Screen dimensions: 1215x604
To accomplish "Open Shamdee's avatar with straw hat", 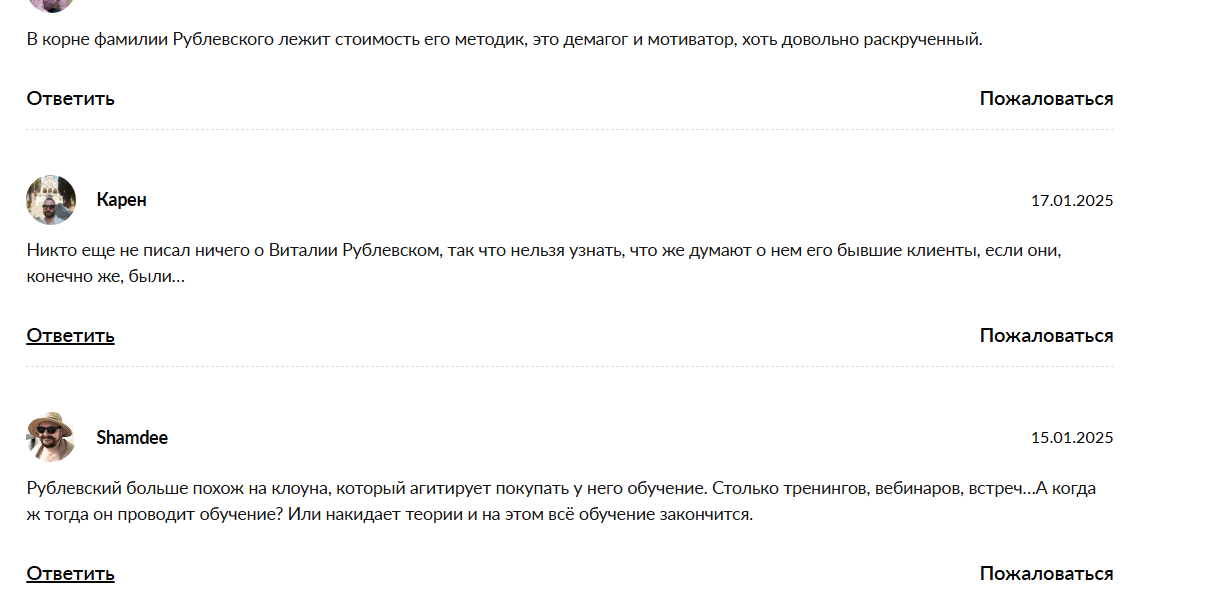I will coord(51,437).
